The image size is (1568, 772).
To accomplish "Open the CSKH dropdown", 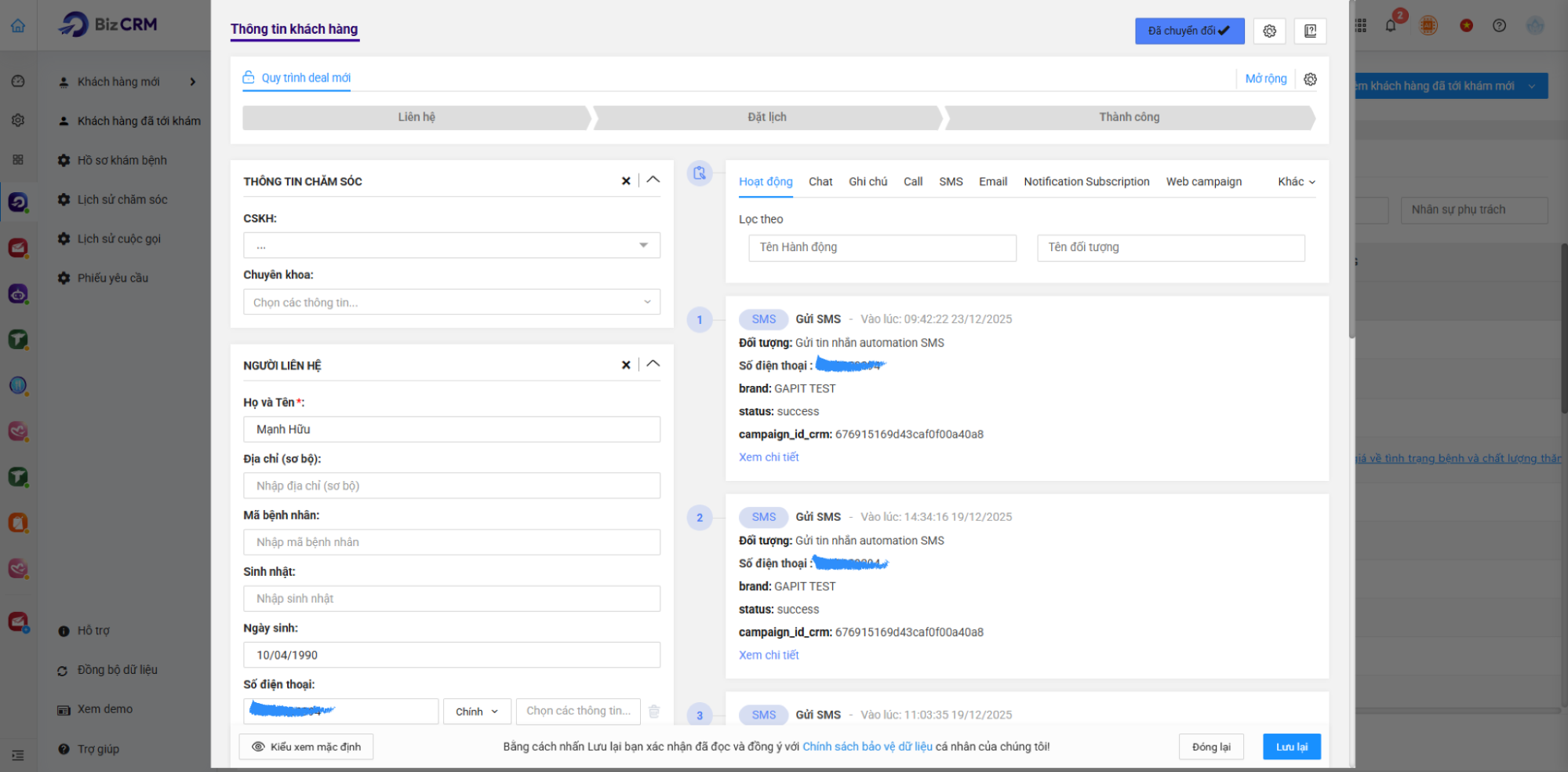I will pyautogui.click(x=451, y=246).
